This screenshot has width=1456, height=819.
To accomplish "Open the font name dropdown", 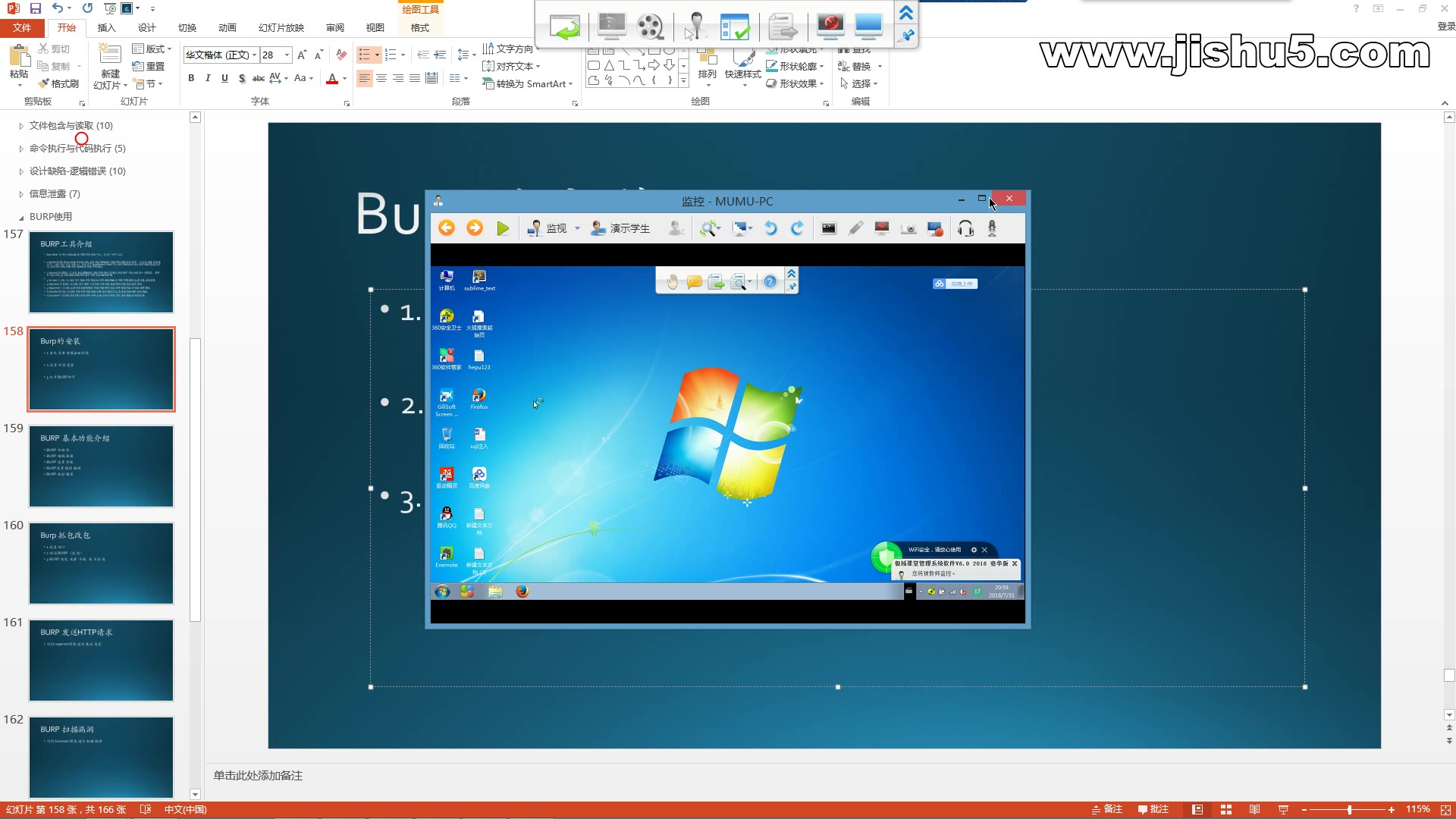I will coord(254,55).
